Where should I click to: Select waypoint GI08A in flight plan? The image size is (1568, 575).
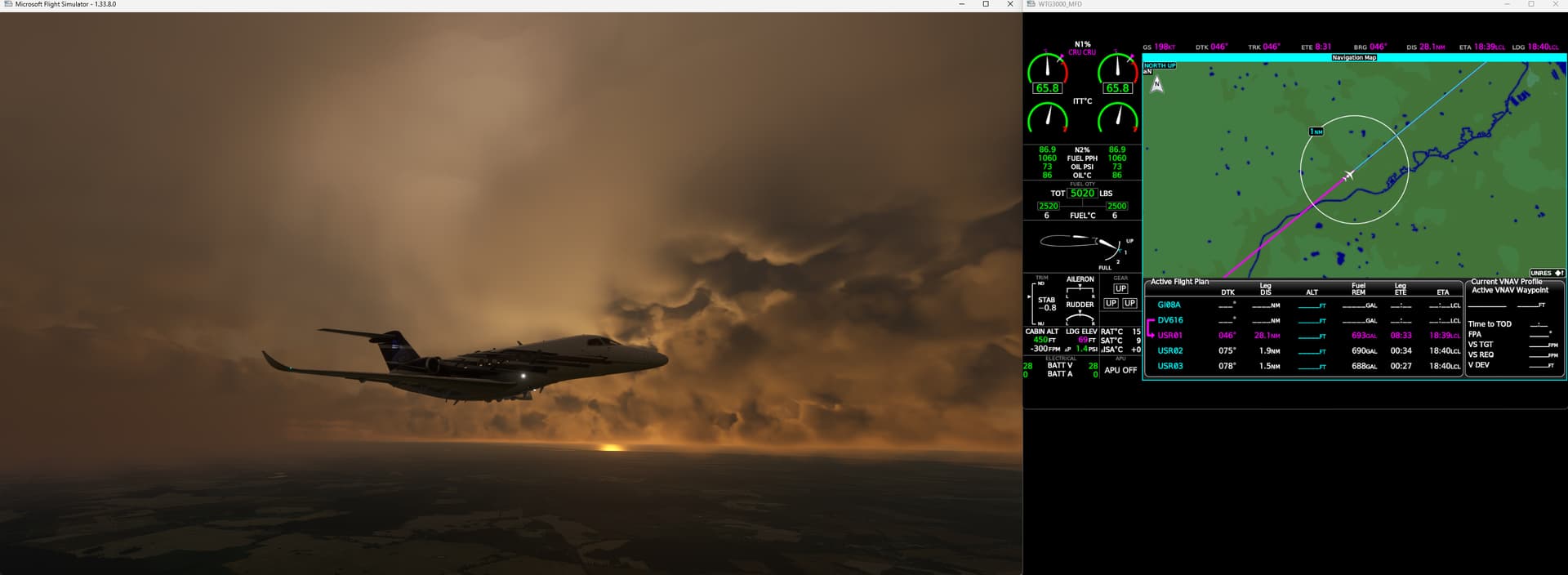coord(1169,305)
